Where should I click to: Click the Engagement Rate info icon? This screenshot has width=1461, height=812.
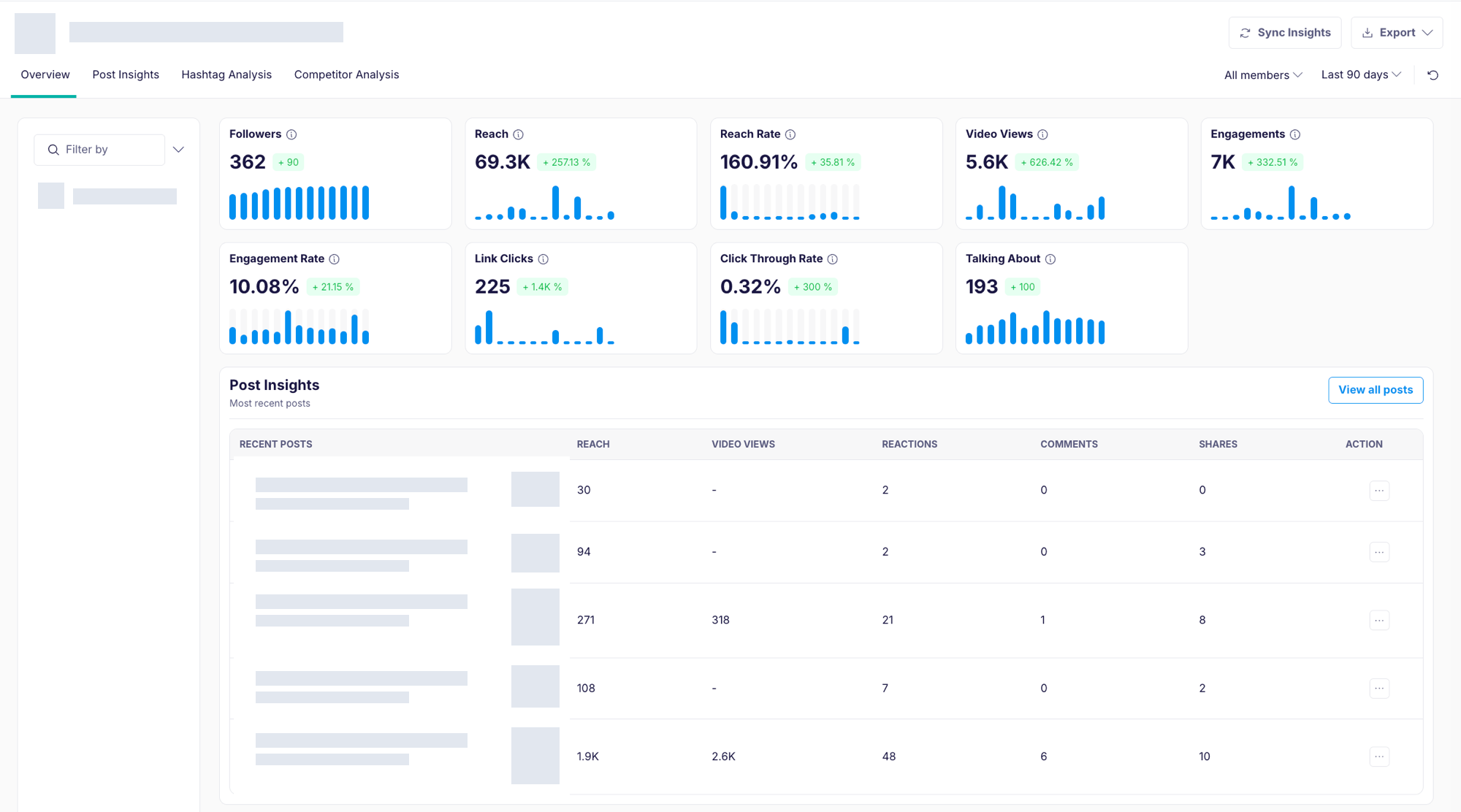click(334, 259)
